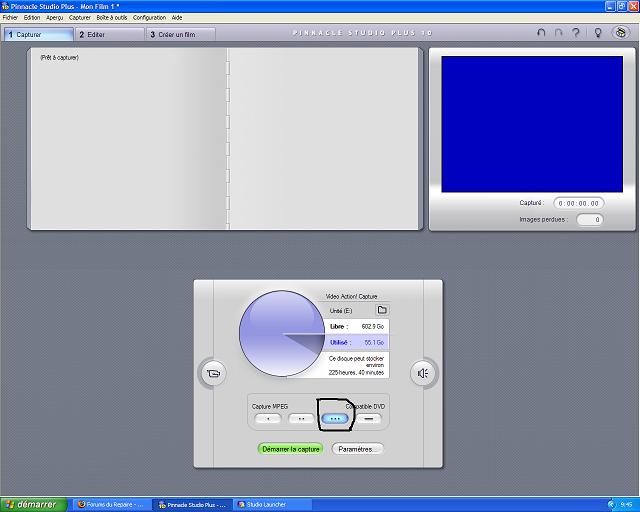The width and height of the screenshot is (640, 512).
Task: Open the Edition menu
Action: tap(32, 18)
